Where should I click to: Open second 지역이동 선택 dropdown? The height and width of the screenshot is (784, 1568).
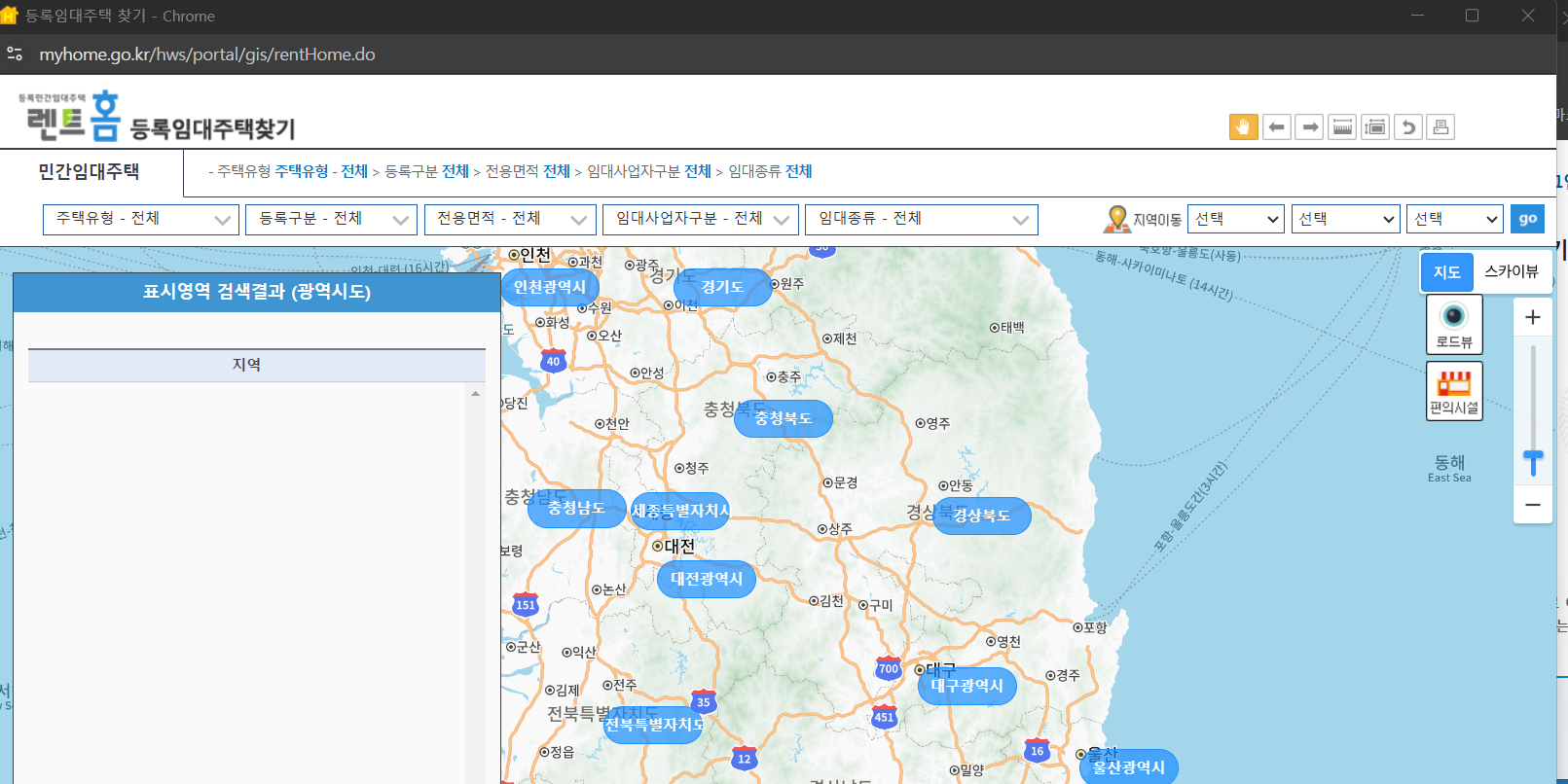click(x=1346, y=219)
